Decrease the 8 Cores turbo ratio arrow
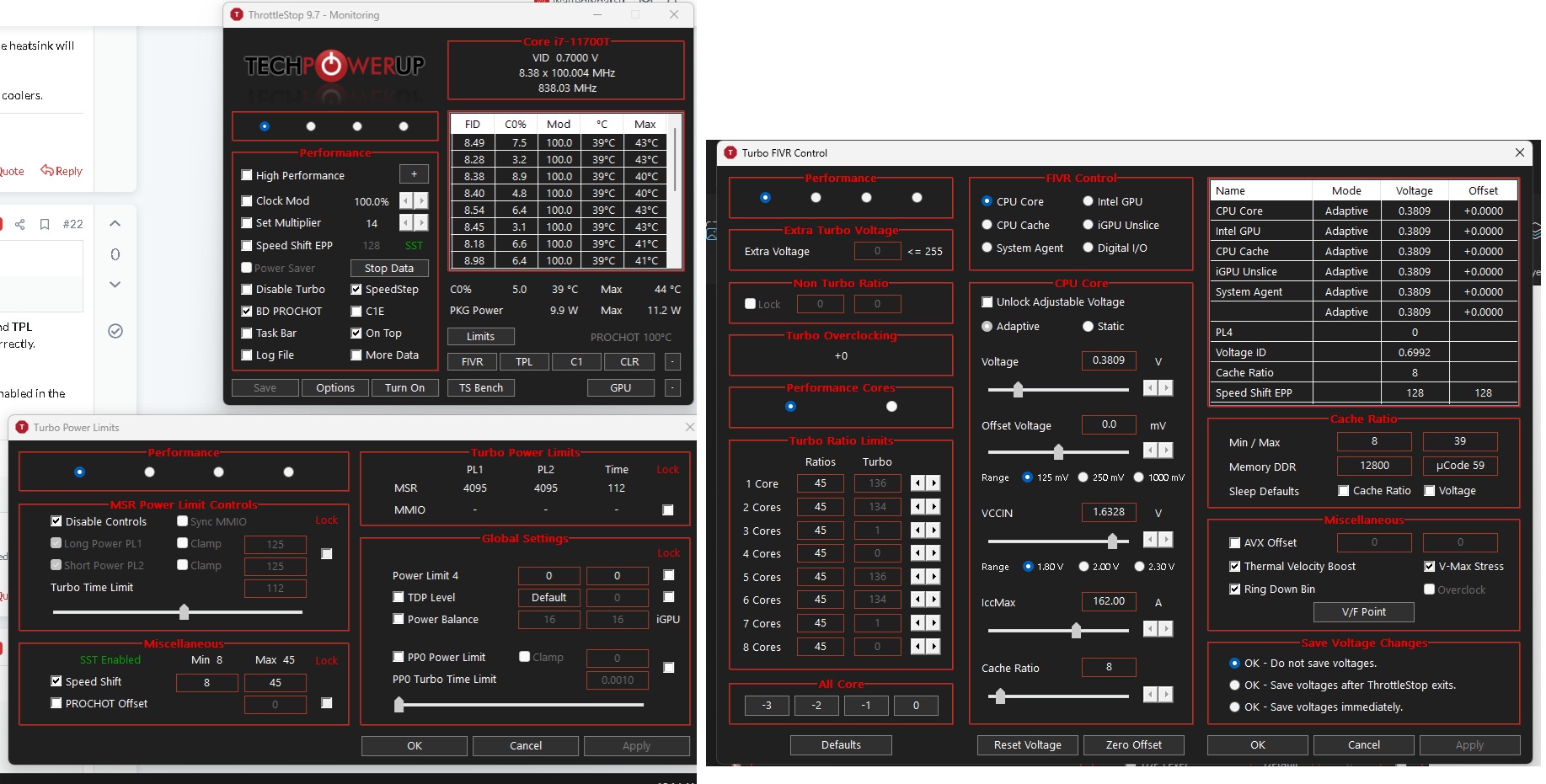Image resolution: width=1546 pixels, height=784 pixels. pos(918,647)
